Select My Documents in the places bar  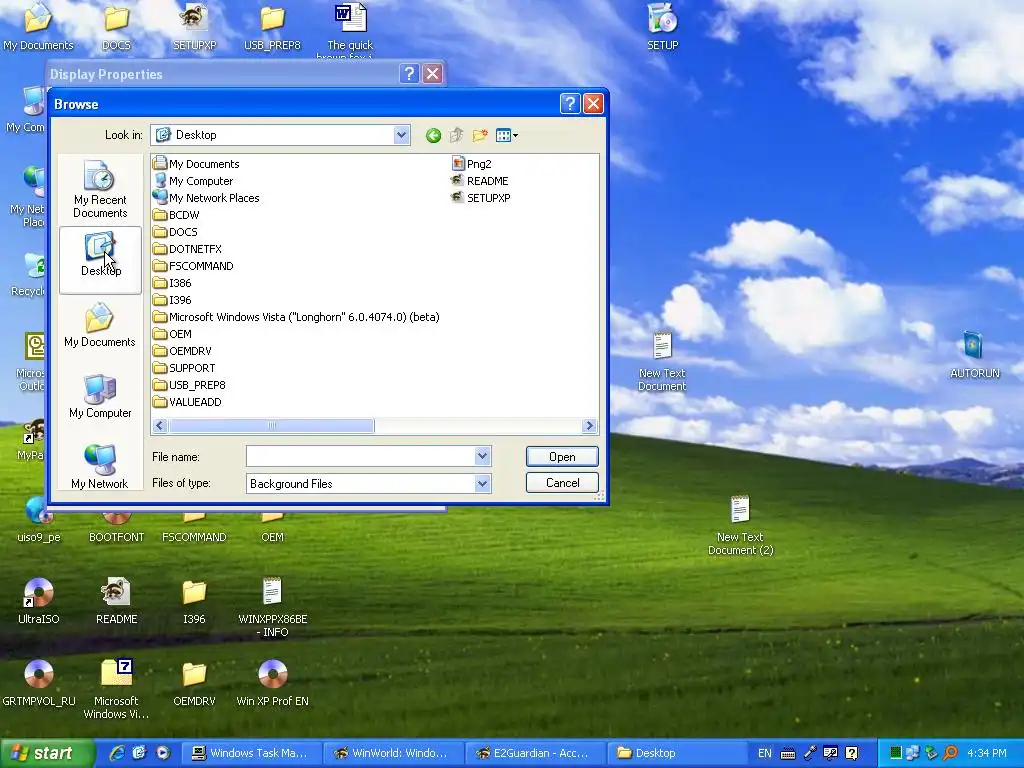coord(100,325)
